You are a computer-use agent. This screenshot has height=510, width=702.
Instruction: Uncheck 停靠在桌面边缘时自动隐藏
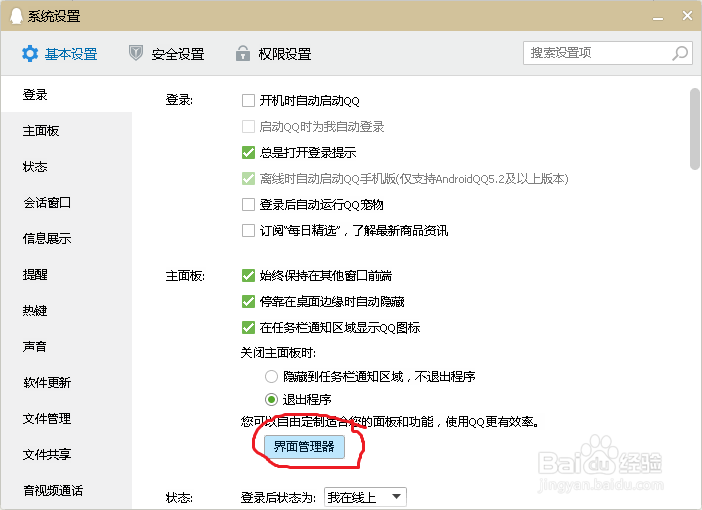coord(248,301)
